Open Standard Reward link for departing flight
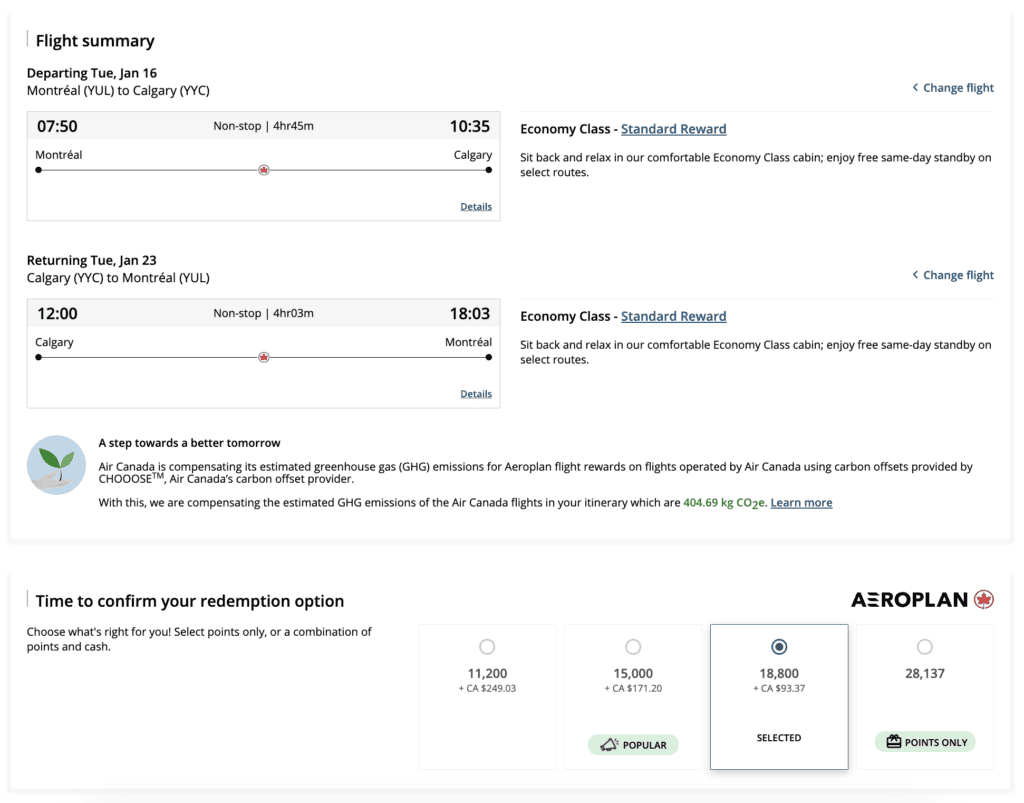This screenshot has height=803, width=1024. click(673, 129)
